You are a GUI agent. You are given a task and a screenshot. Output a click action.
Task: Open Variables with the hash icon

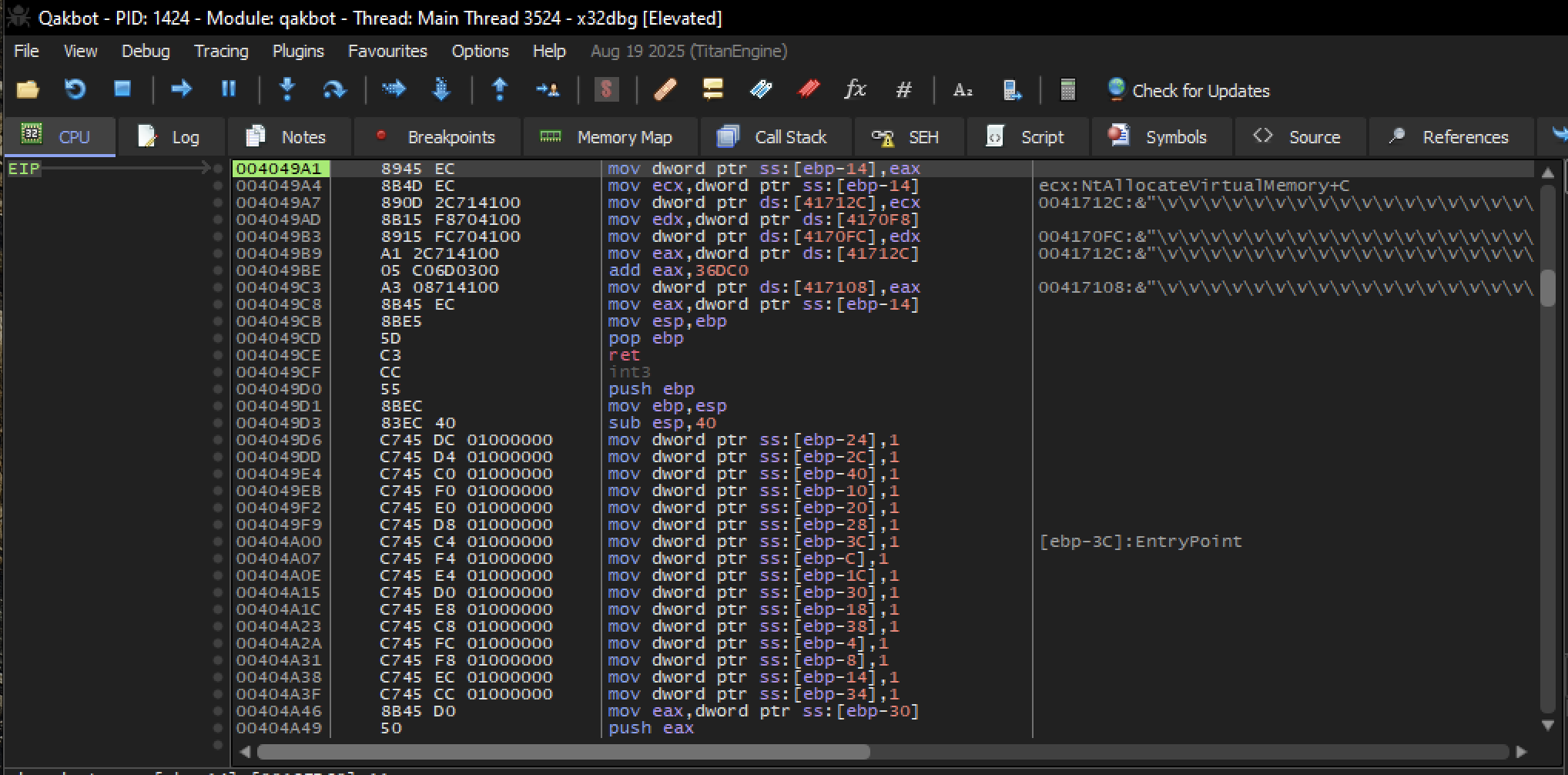pos(903,90)
